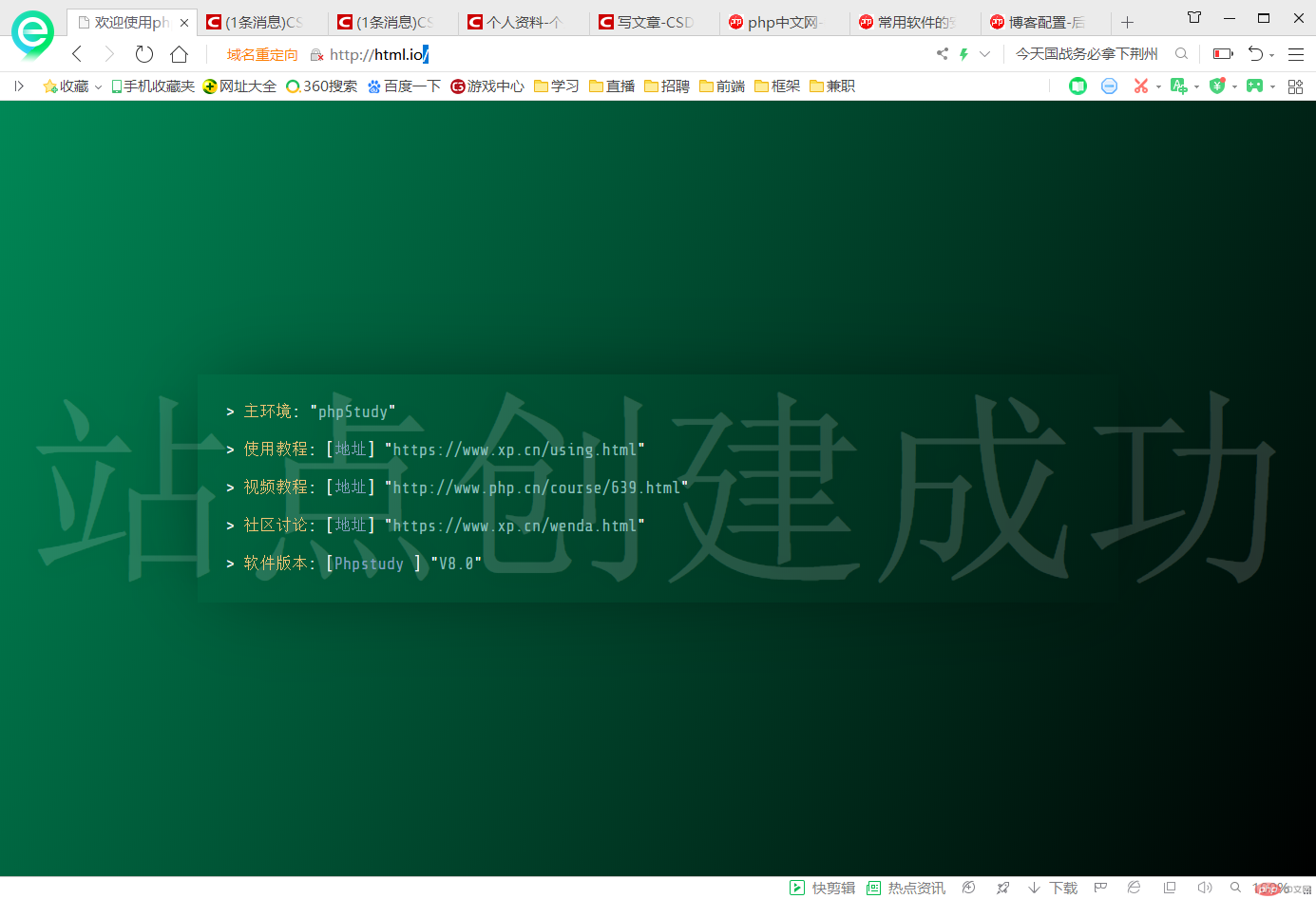Click the zoom magnifier in status bar
The width and height of the screenshot is (1316, 899).
[x=1235, y=888]
